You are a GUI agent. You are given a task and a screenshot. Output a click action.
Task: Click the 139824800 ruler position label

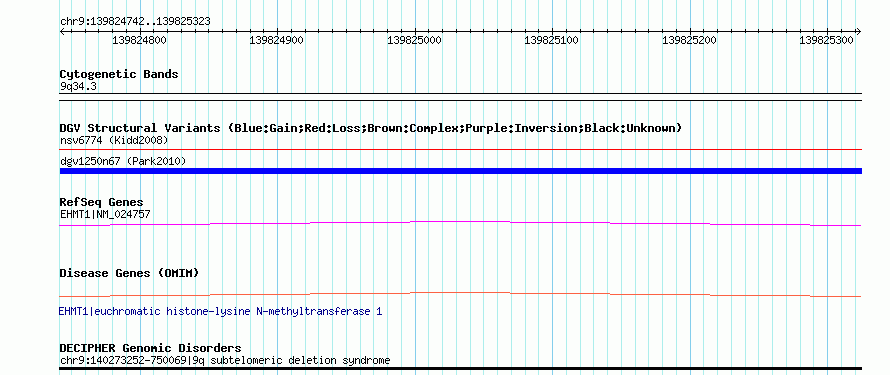140,40
